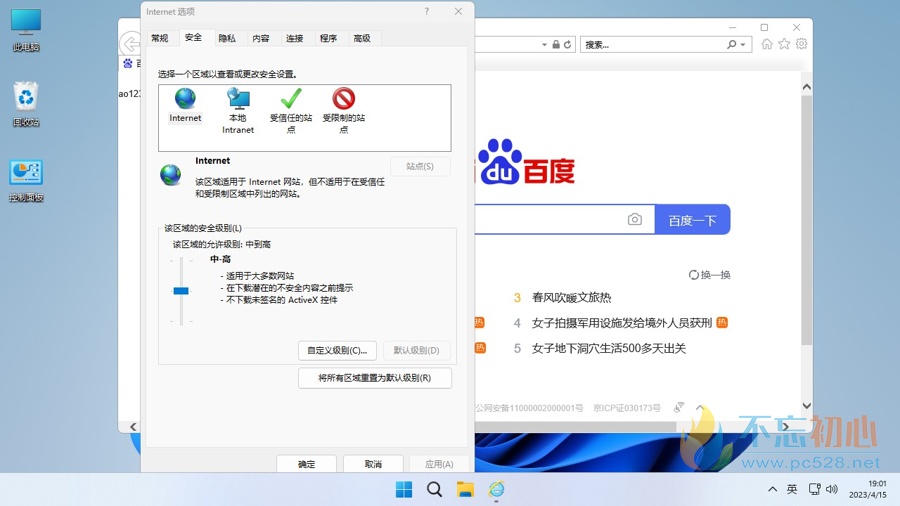This screenshot has width=900, height=506.
Task: Click the 自定义级别(C)... button
Action: [337, 350]
